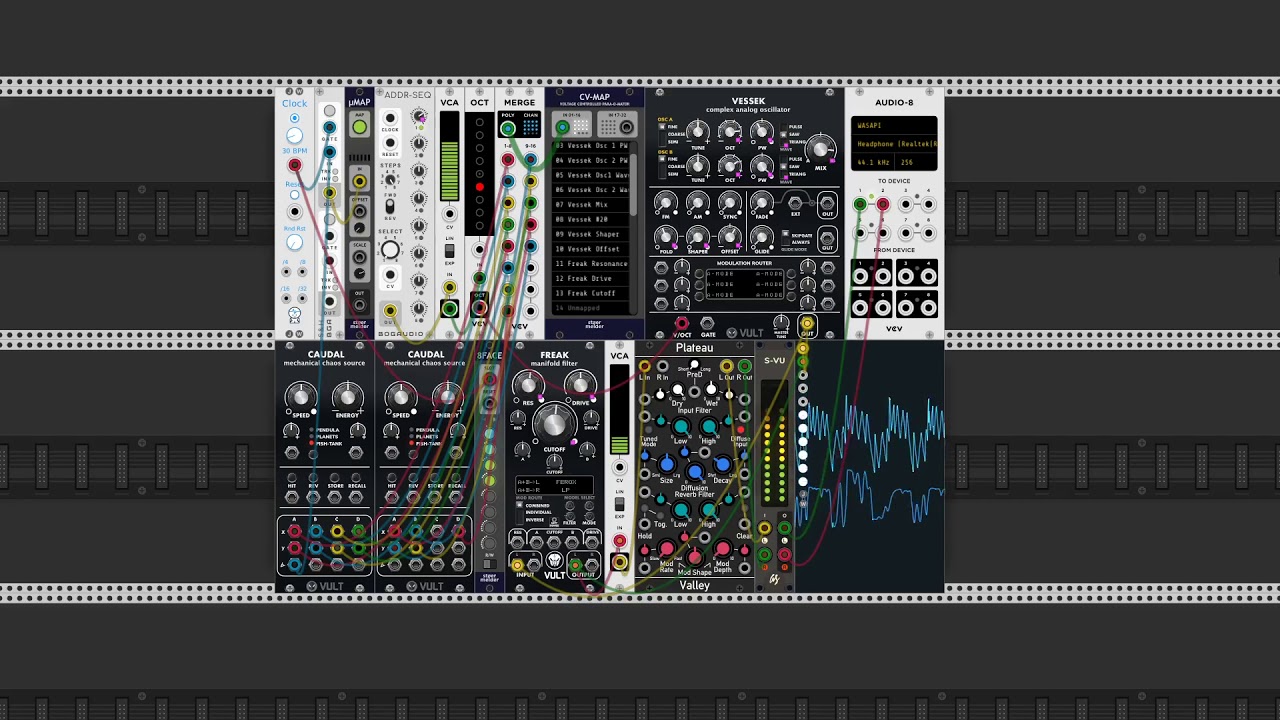Viewport: 1280px width, 720px height.
Task: Click the ADDR-SEQ SELECT knob
Action: [390, 250]
